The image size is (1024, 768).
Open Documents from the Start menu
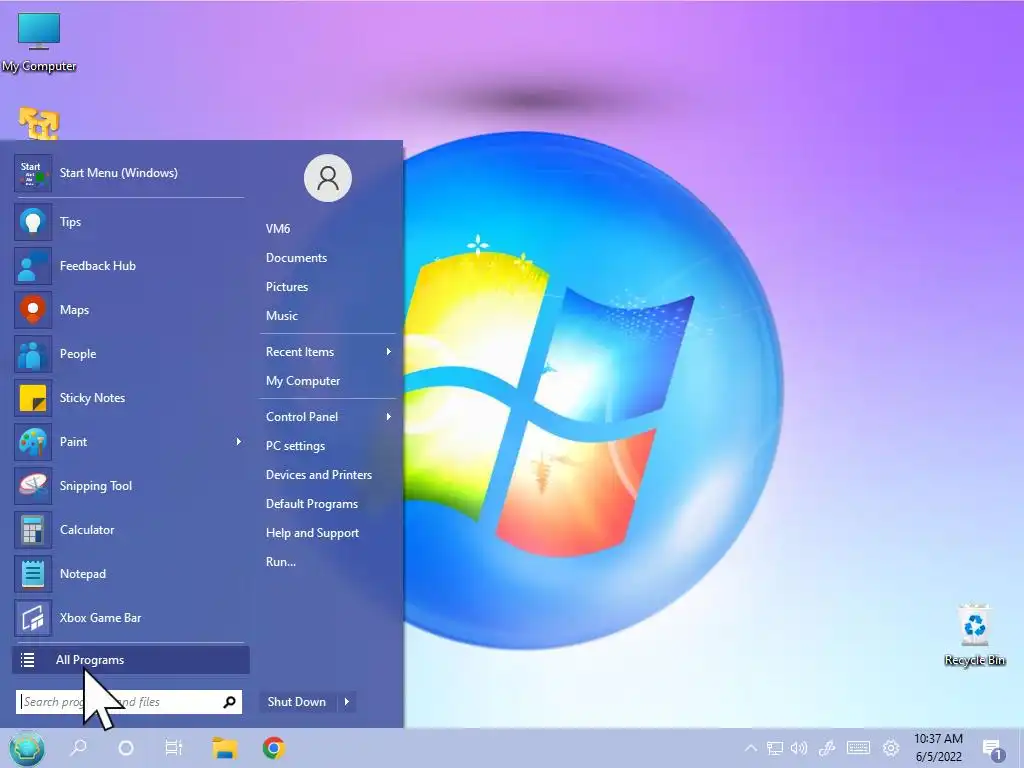click(x=296, y=258)
